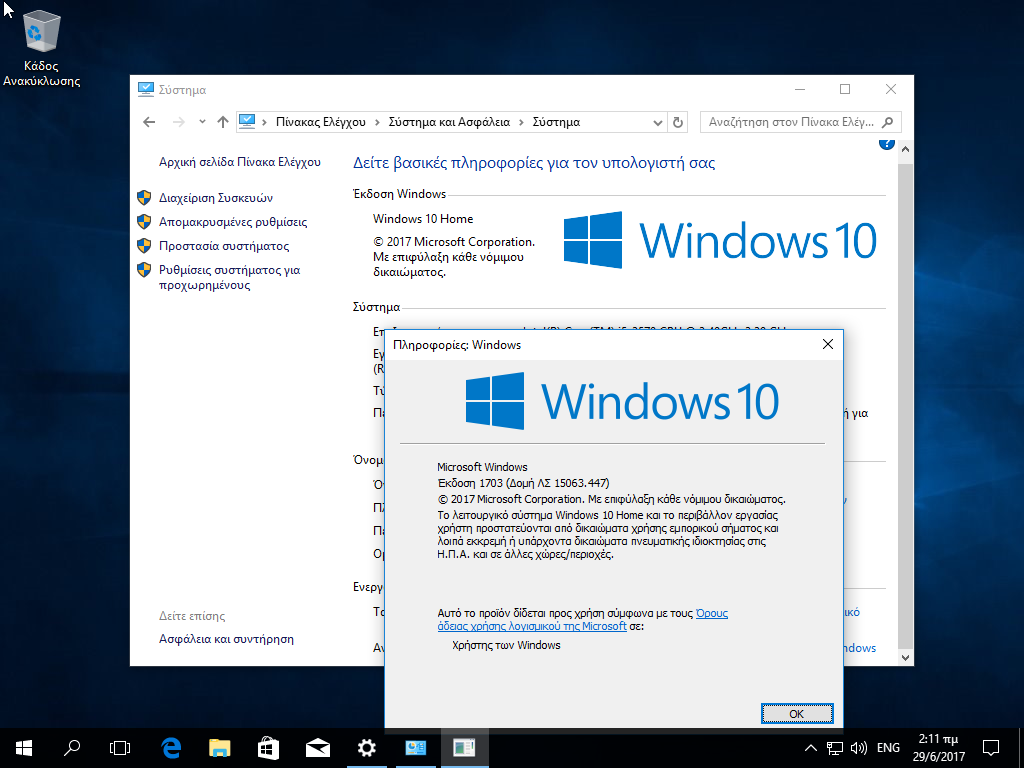Open File Explorer from the taskbar

coord(220,748)
